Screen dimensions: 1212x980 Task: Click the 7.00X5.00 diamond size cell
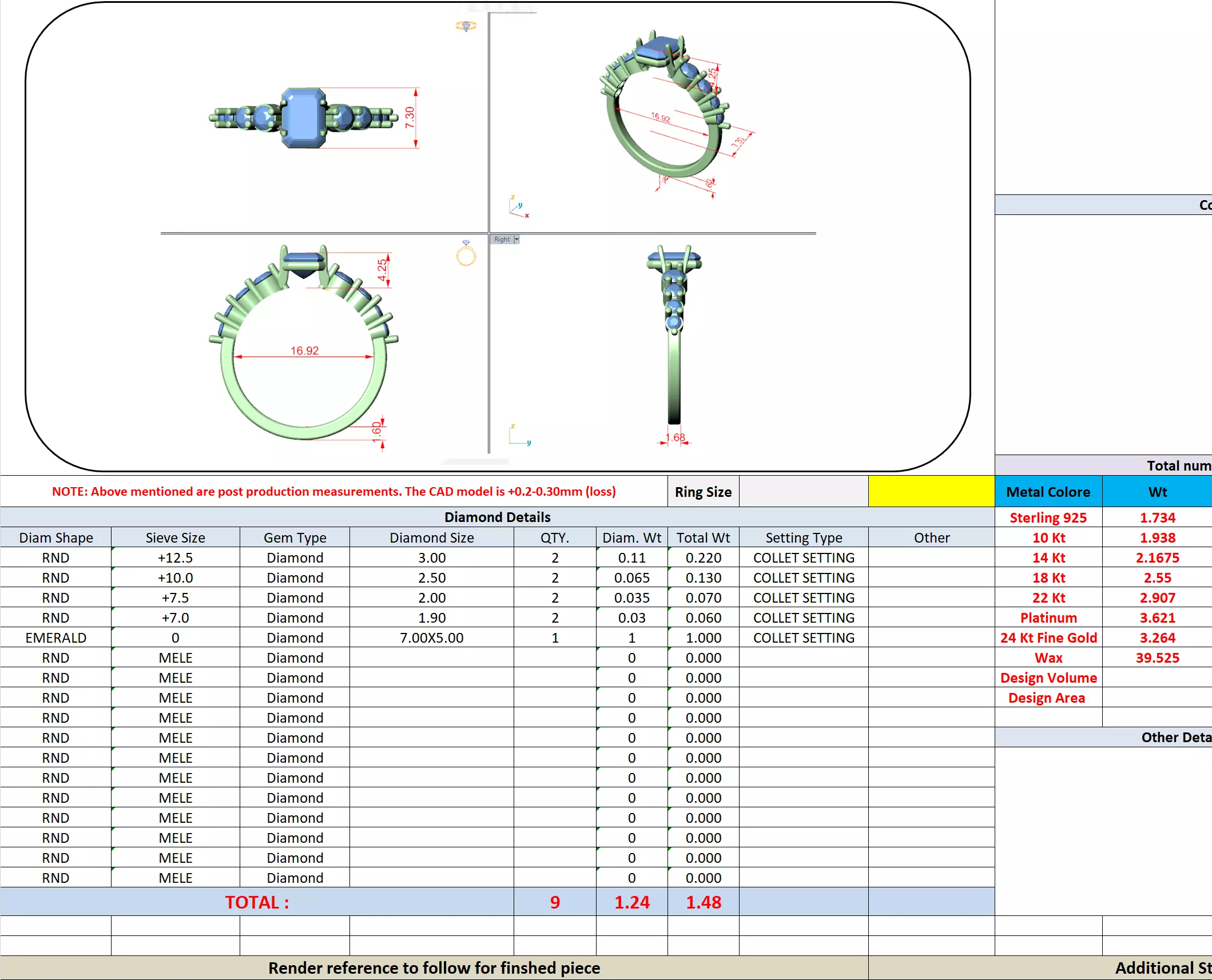pos(431,638)
